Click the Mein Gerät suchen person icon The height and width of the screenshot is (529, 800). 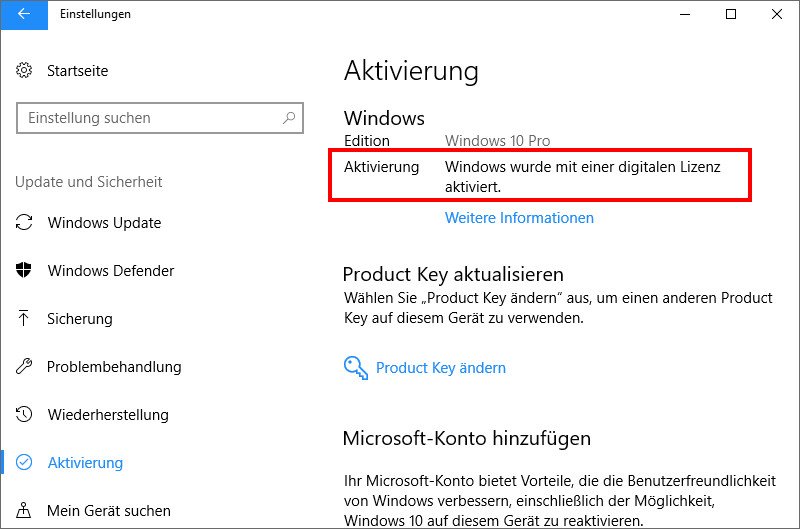click(23, 510)
